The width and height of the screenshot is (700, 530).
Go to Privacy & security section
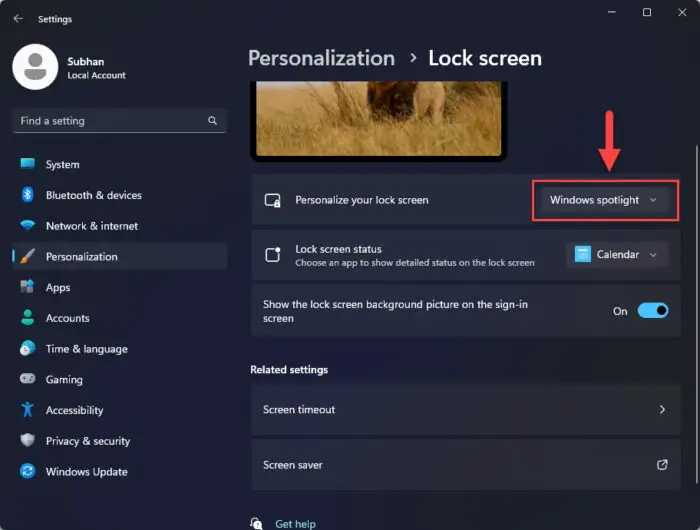pos(87,441)
